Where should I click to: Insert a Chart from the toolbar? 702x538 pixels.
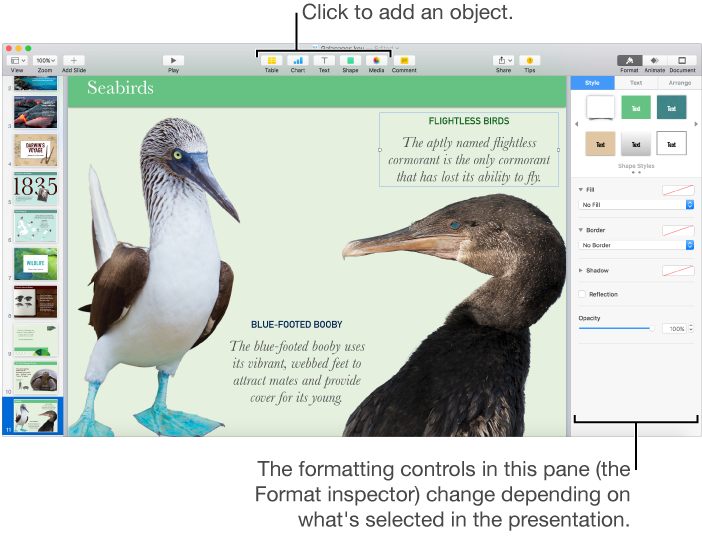(298, 60)
